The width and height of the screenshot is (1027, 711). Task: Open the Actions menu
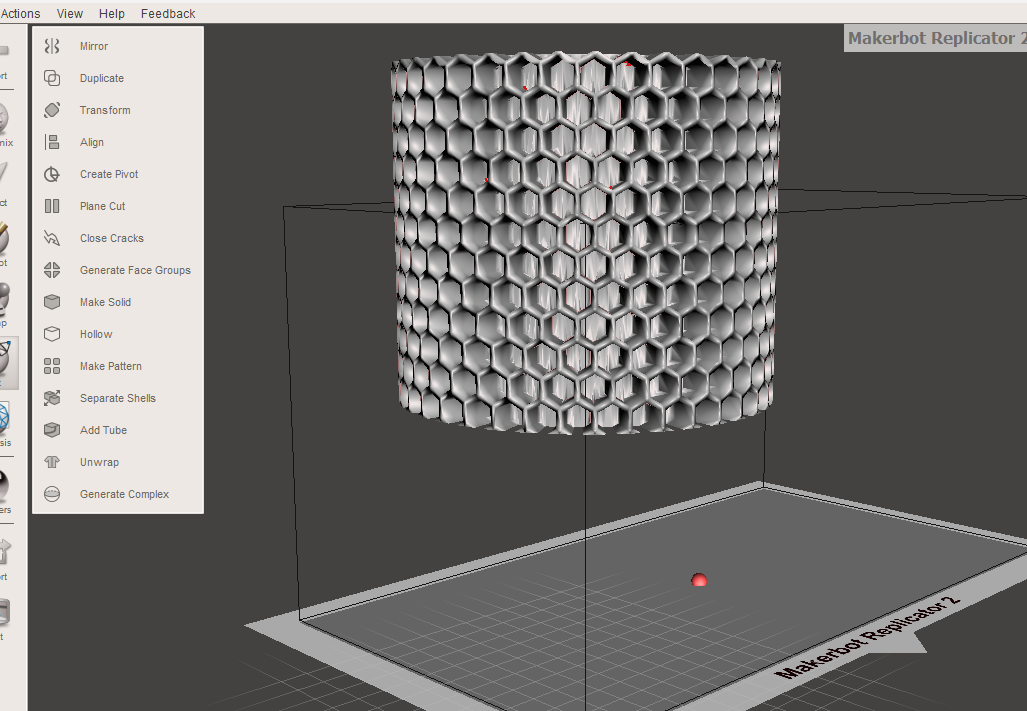point(20,13)
